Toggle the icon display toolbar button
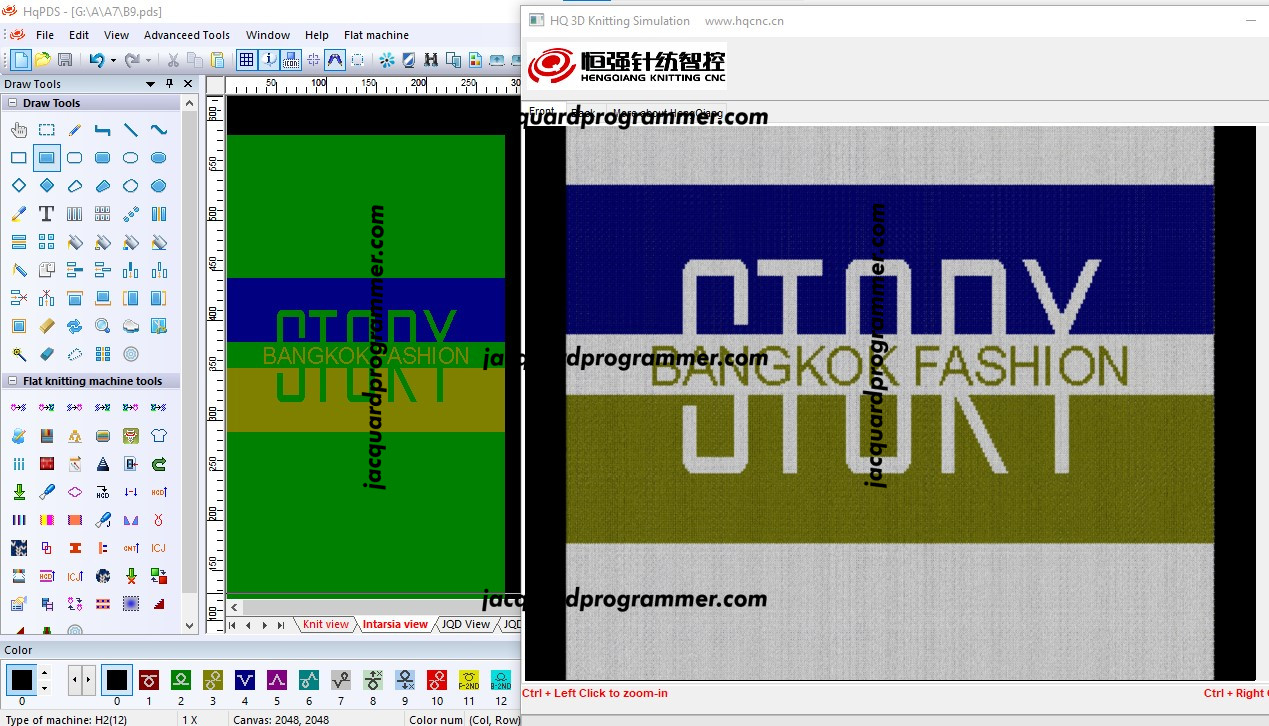 [291, 60]
